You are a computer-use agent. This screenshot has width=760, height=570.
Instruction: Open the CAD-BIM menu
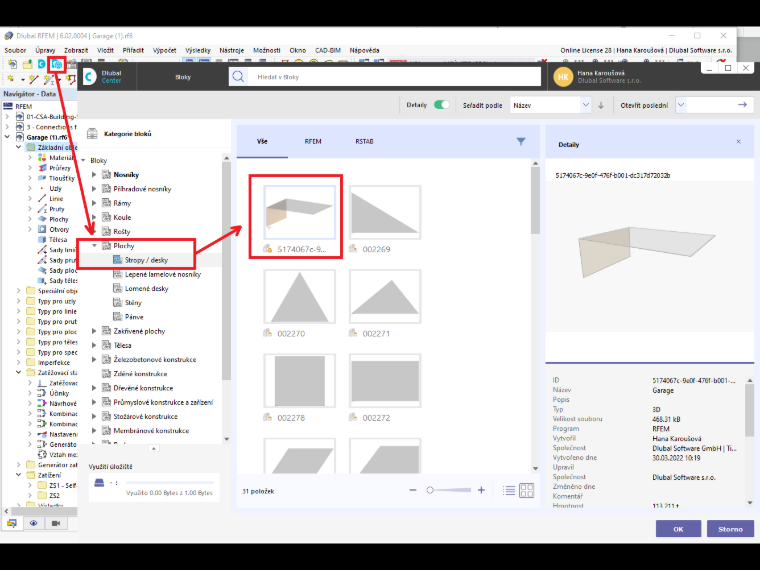pyautogui.click(x=328, y=50)
